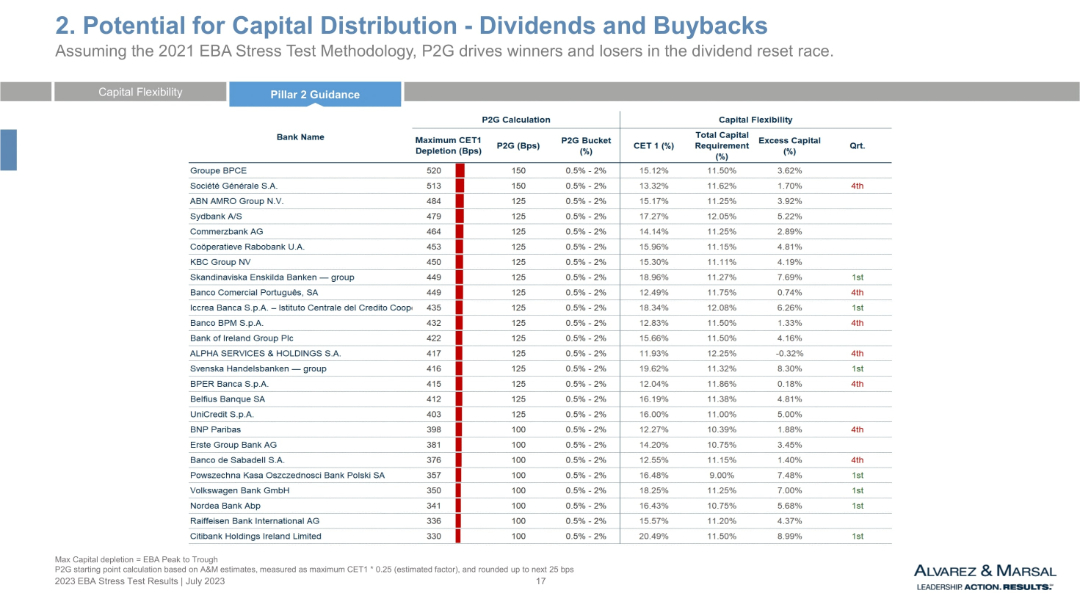Select Citibank Holdings Ireland Limited name

pos(256,536)
